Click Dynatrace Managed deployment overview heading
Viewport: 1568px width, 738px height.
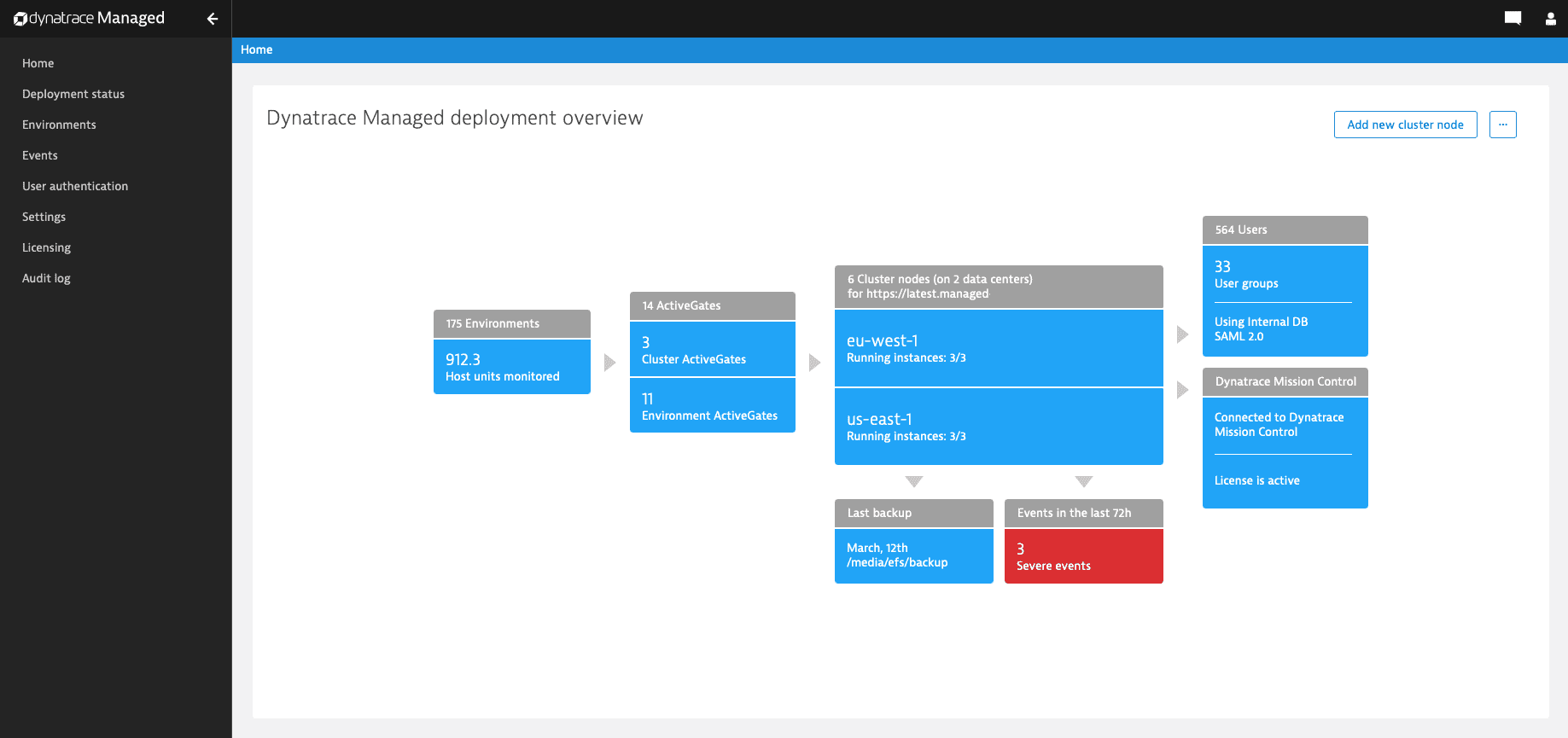point(455,118)
